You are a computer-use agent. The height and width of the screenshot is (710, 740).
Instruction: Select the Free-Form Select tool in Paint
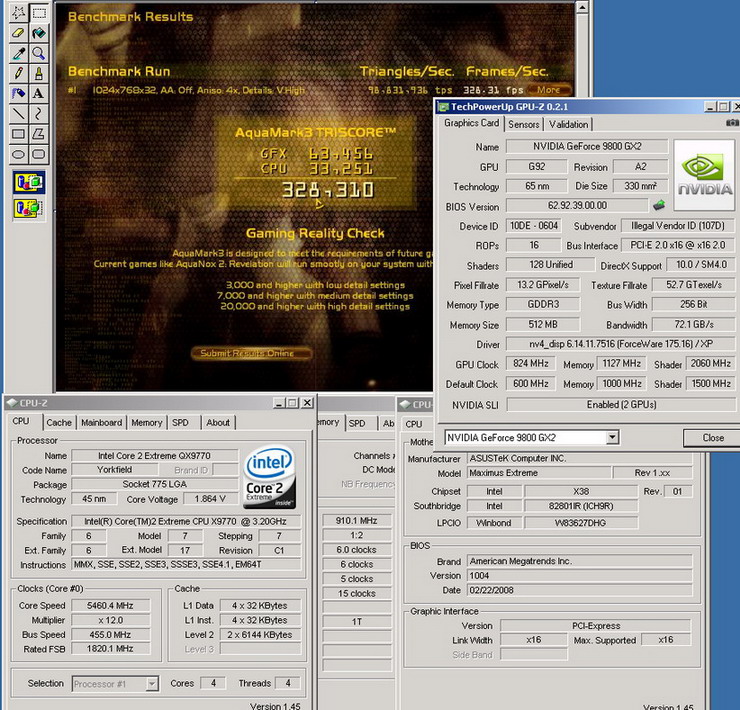[18, 12]
